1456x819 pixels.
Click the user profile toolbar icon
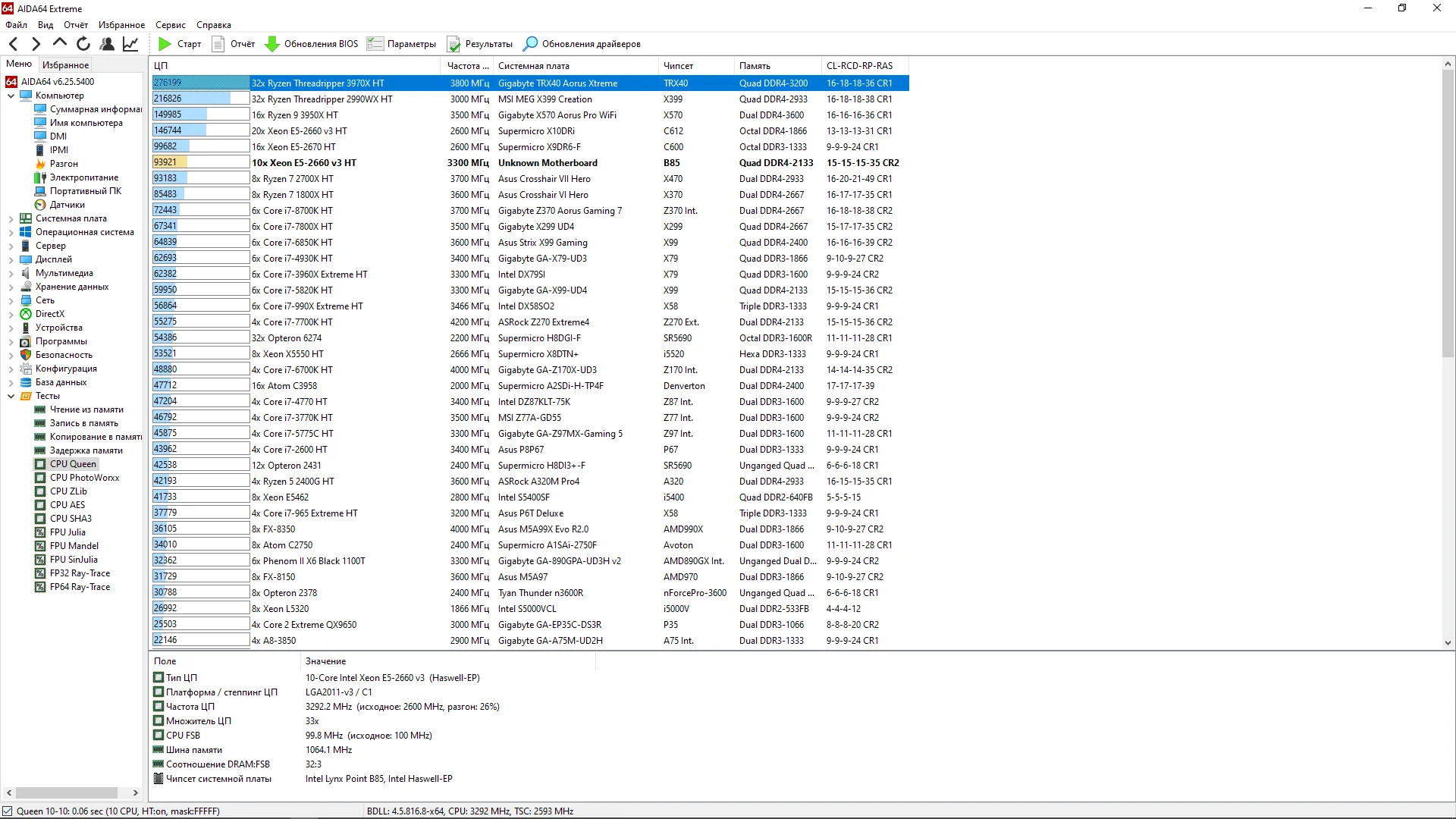point(107,44)
